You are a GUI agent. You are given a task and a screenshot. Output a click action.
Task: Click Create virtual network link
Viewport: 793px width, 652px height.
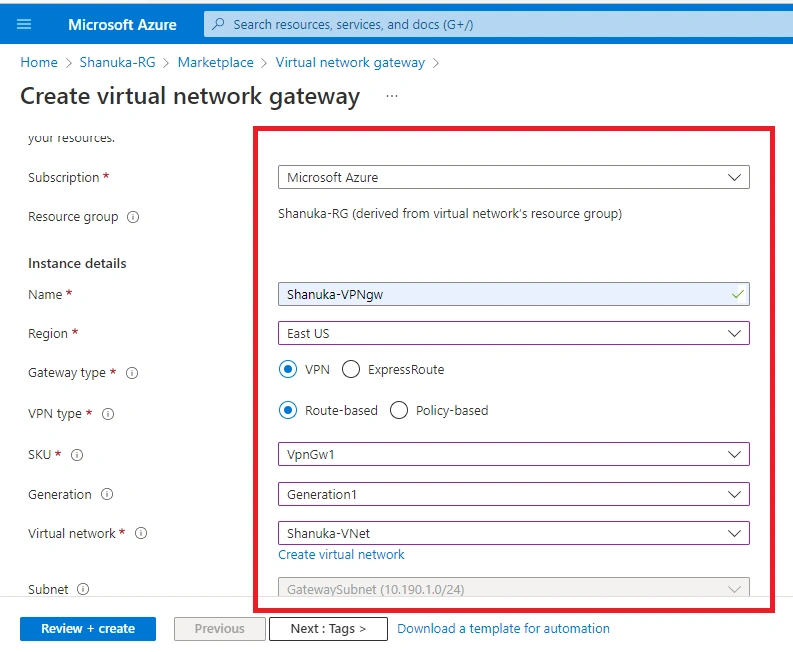pos(341,555)
